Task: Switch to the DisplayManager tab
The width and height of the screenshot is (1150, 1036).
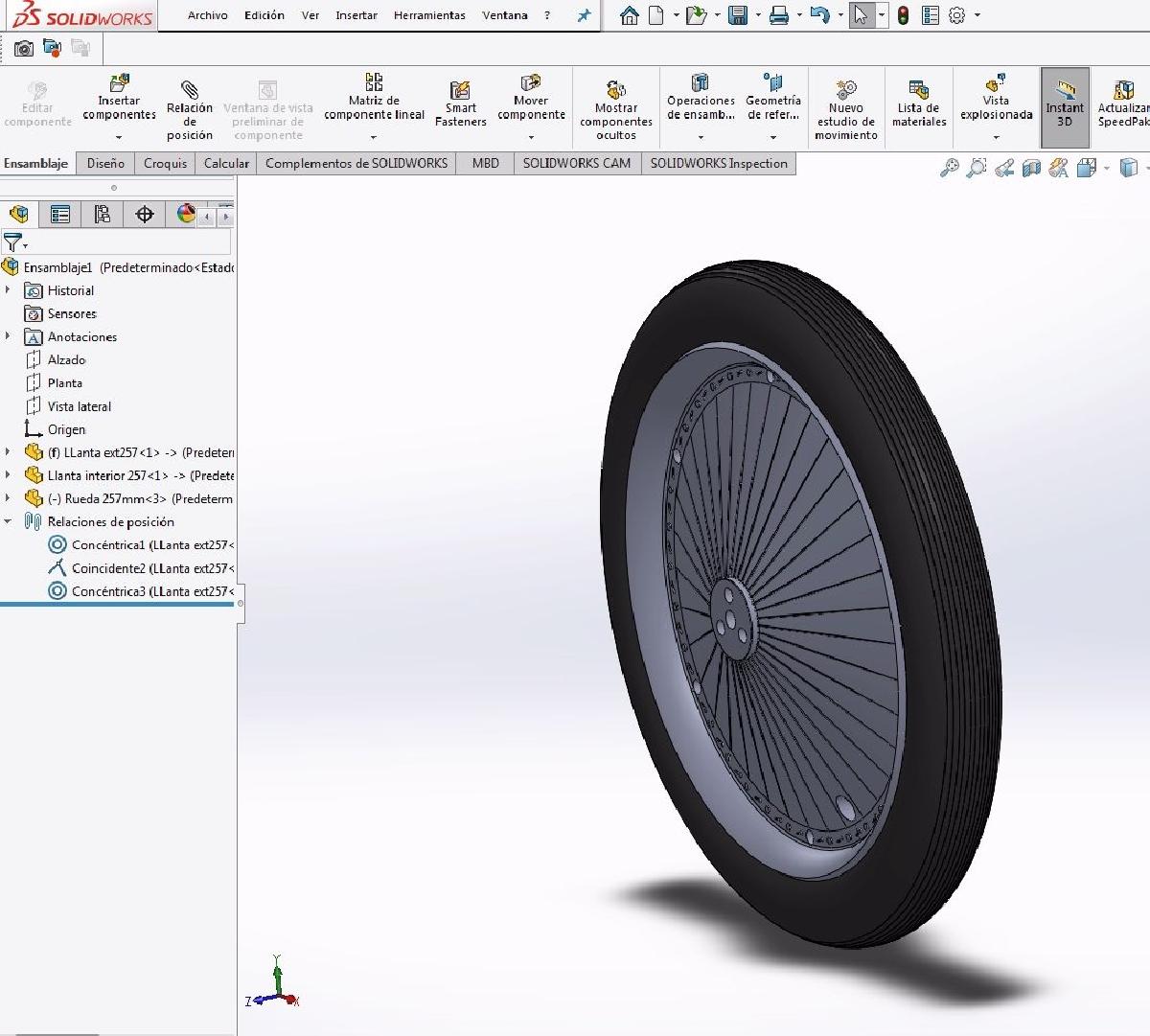Action: tap(185, 214)
